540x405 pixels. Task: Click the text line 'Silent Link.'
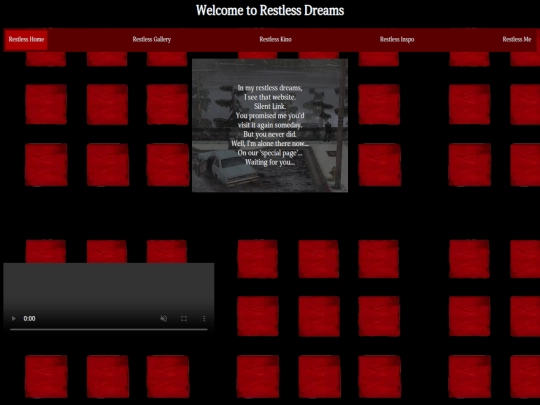(270, 106)
